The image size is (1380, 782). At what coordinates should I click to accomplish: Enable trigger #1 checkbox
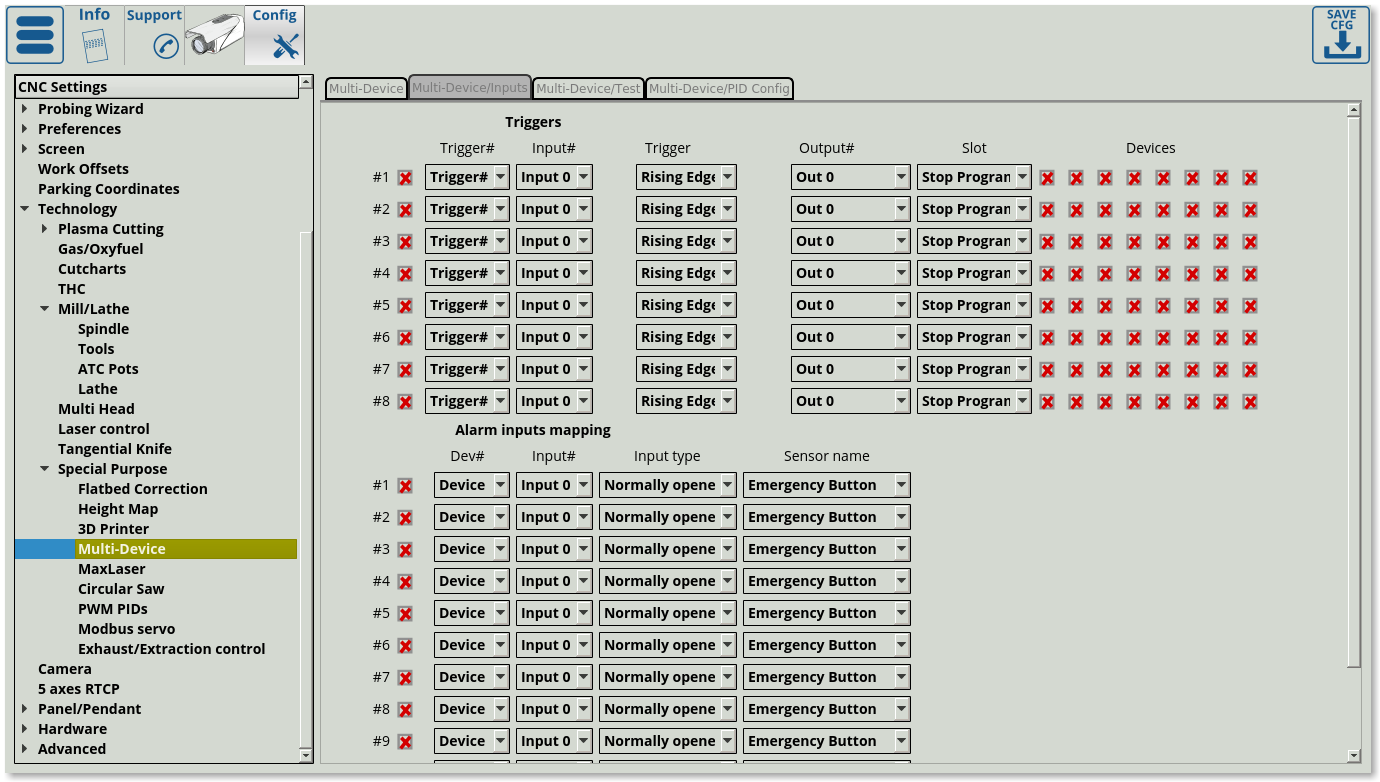405,178
